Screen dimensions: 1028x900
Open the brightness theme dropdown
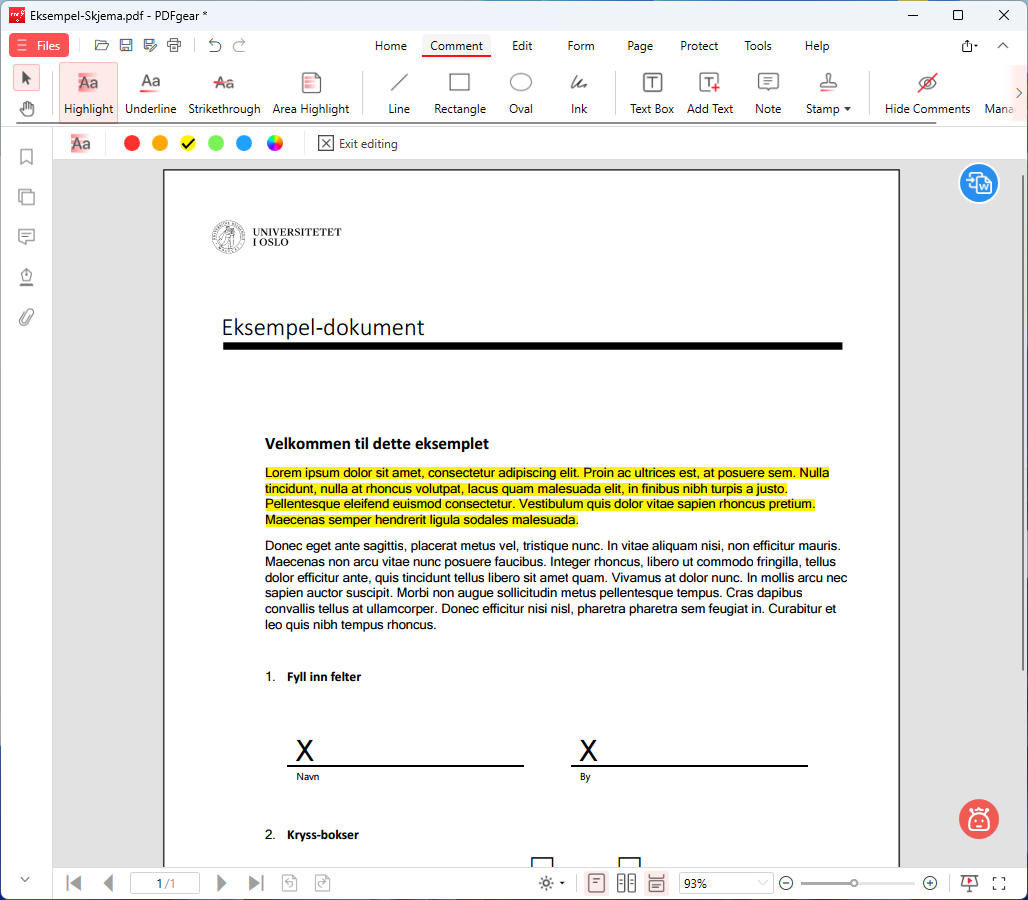pos(551,883)
